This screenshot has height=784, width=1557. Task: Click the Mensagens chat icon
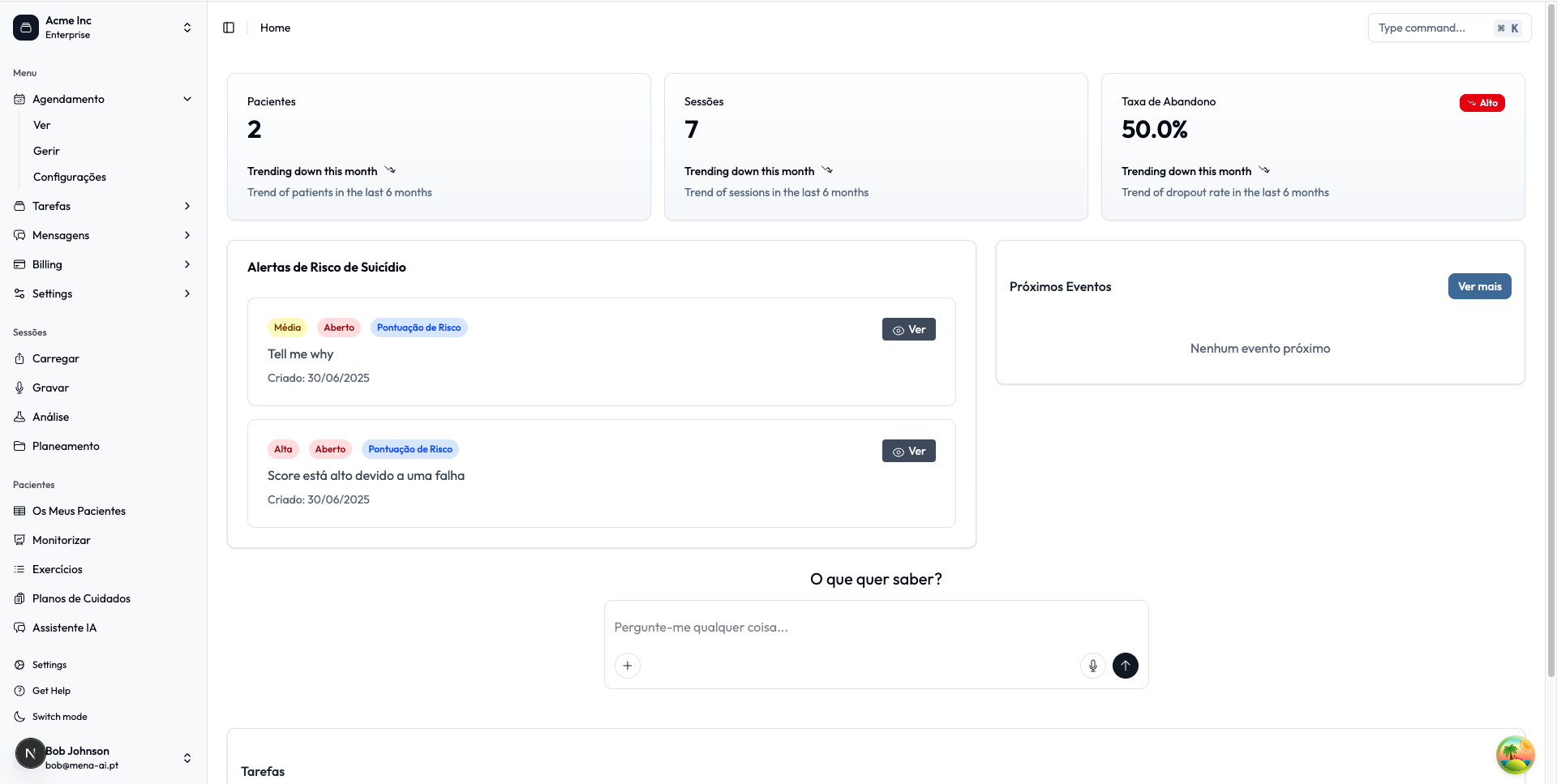[x=19, y=235]
